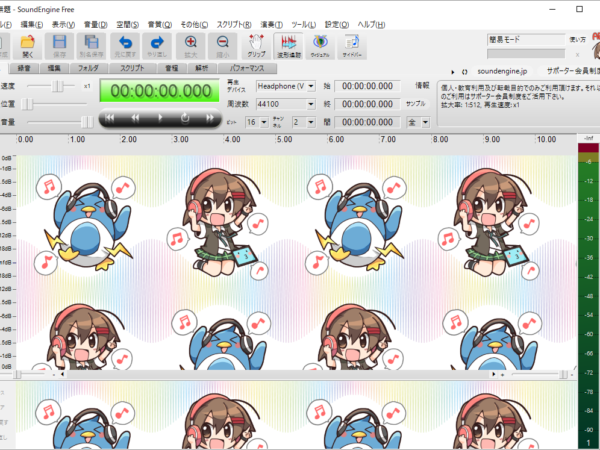Jump to start with the rewind-to-beginning control

[110, 118]
